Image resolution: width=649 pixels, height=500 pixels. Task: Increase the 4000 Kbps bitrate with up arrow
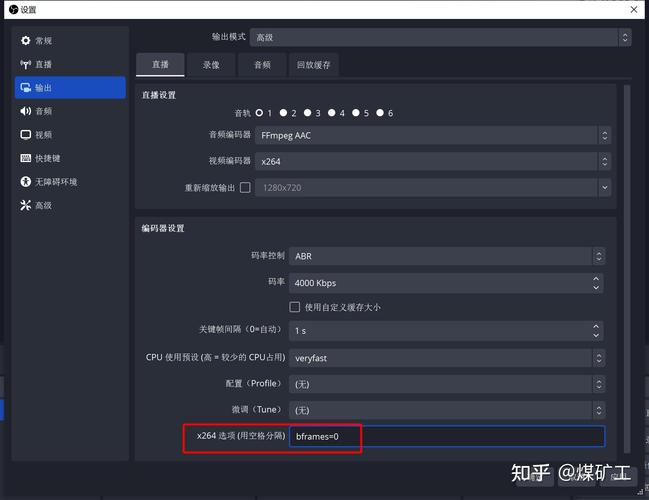[x=596, y=279]
